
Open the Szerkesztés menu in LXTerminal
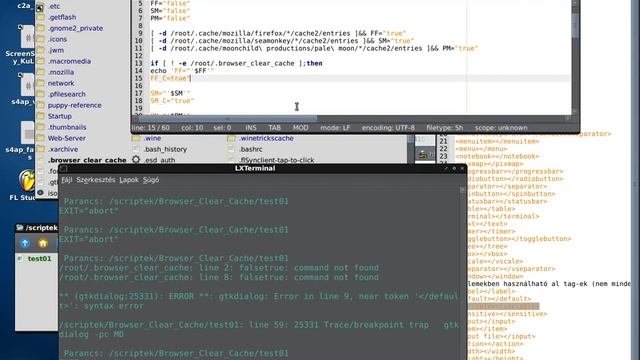click(x=96, y=180)
